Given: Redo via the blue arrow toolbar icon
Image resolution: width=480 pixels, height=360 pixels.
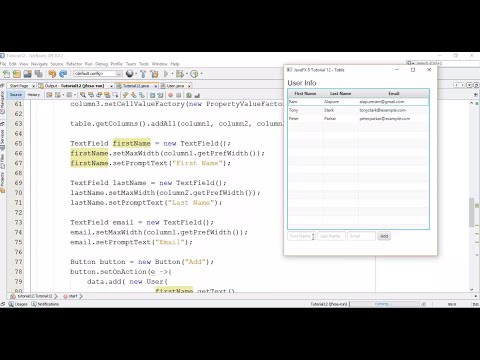Looking at the screenshot, I should (x=63, y=74).
